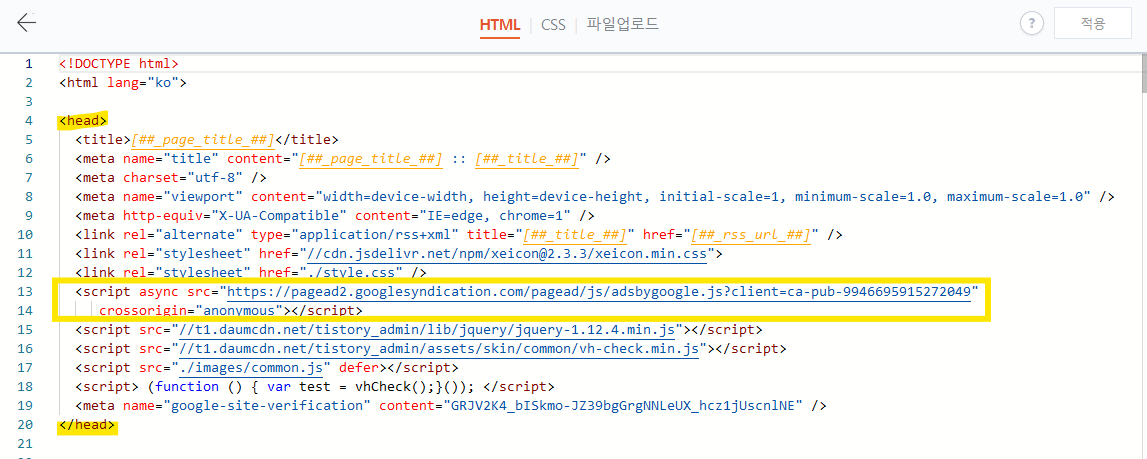Screen dimensions: 1147x459
Task: Click line number 1 in gutter
Action: coord(29,64)
